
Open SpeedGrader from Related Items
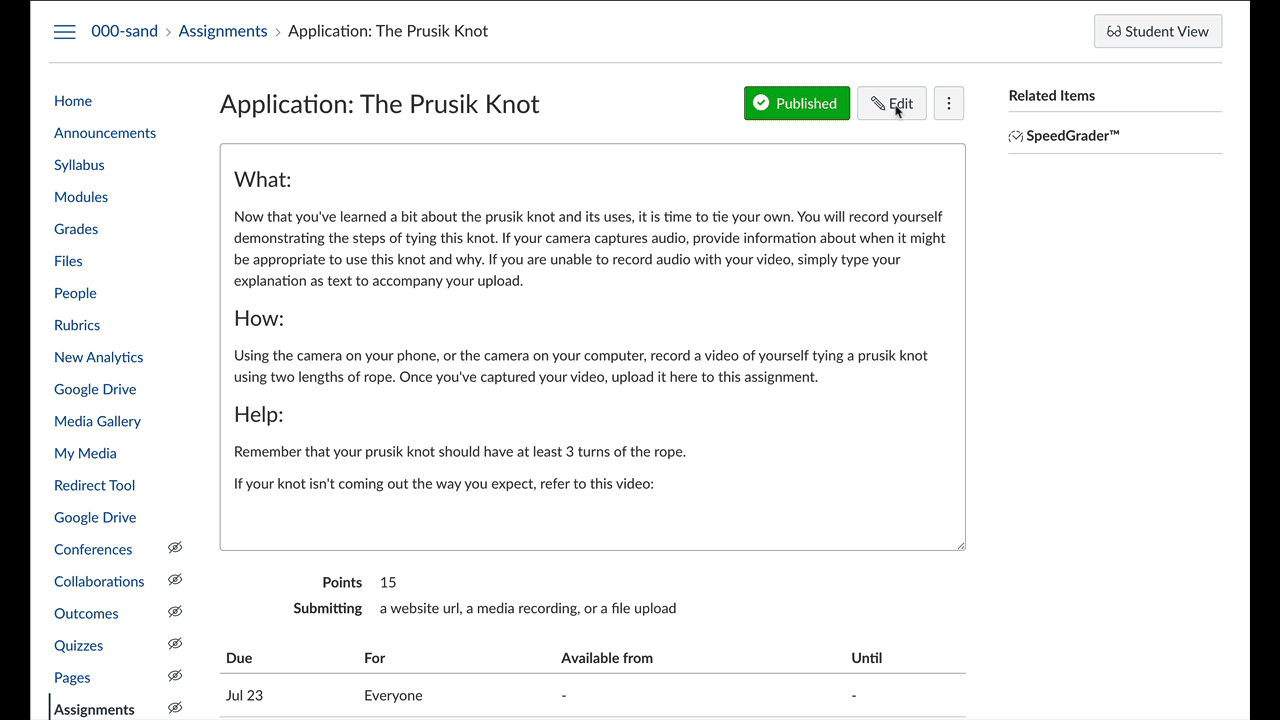[1071, 136]
